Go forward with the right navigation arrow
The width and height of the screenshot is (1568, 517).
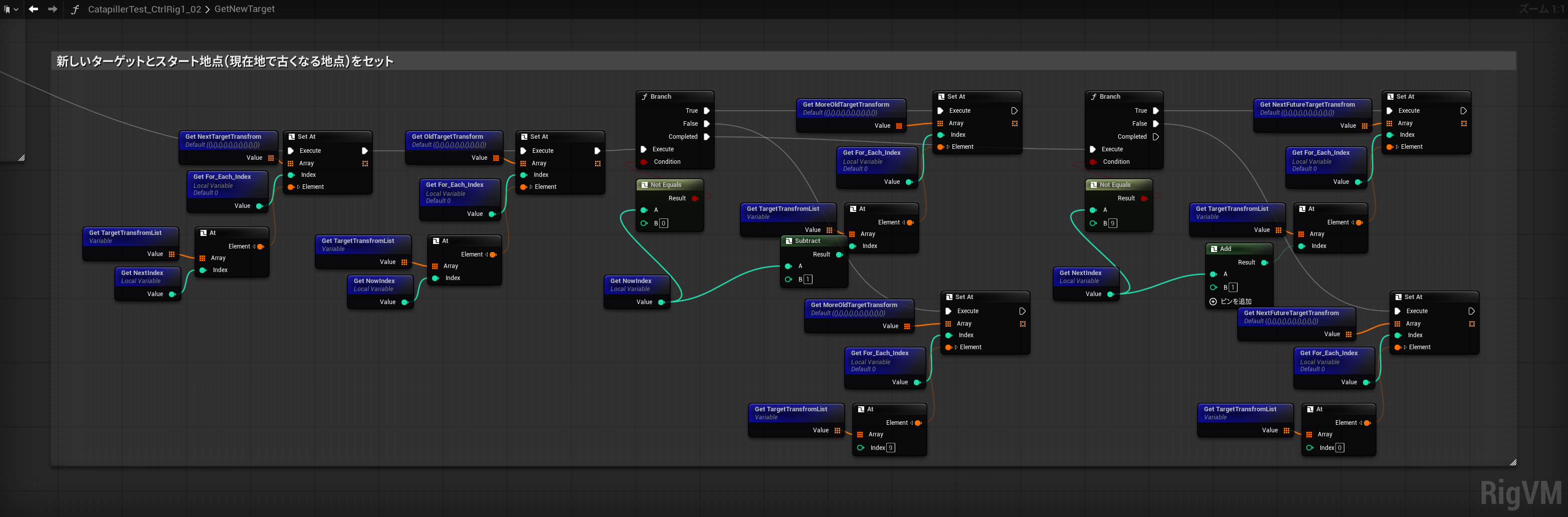point(53,9)
